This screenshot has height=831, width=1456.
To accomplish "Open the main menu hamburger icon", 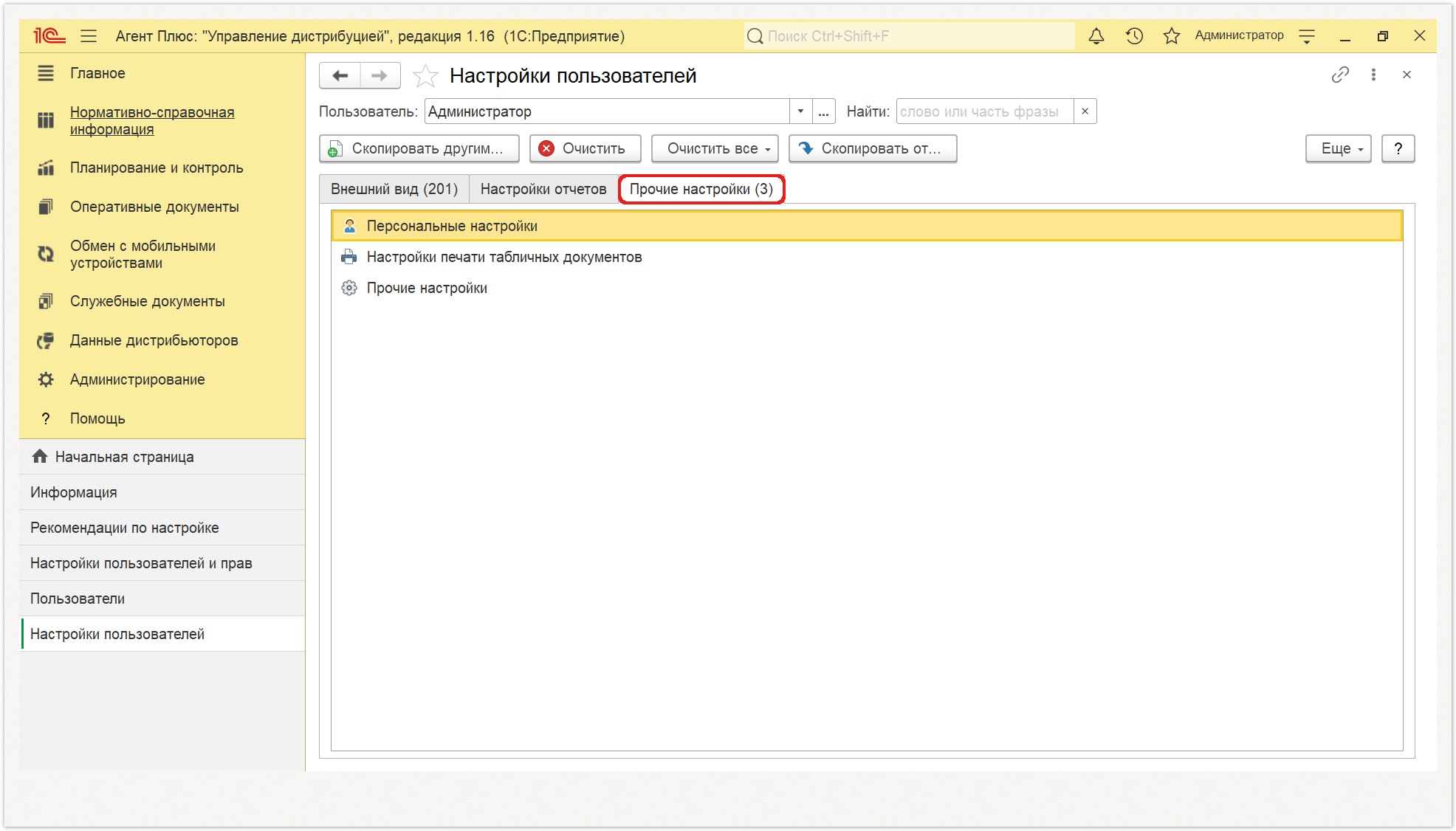I will point(89,35).
